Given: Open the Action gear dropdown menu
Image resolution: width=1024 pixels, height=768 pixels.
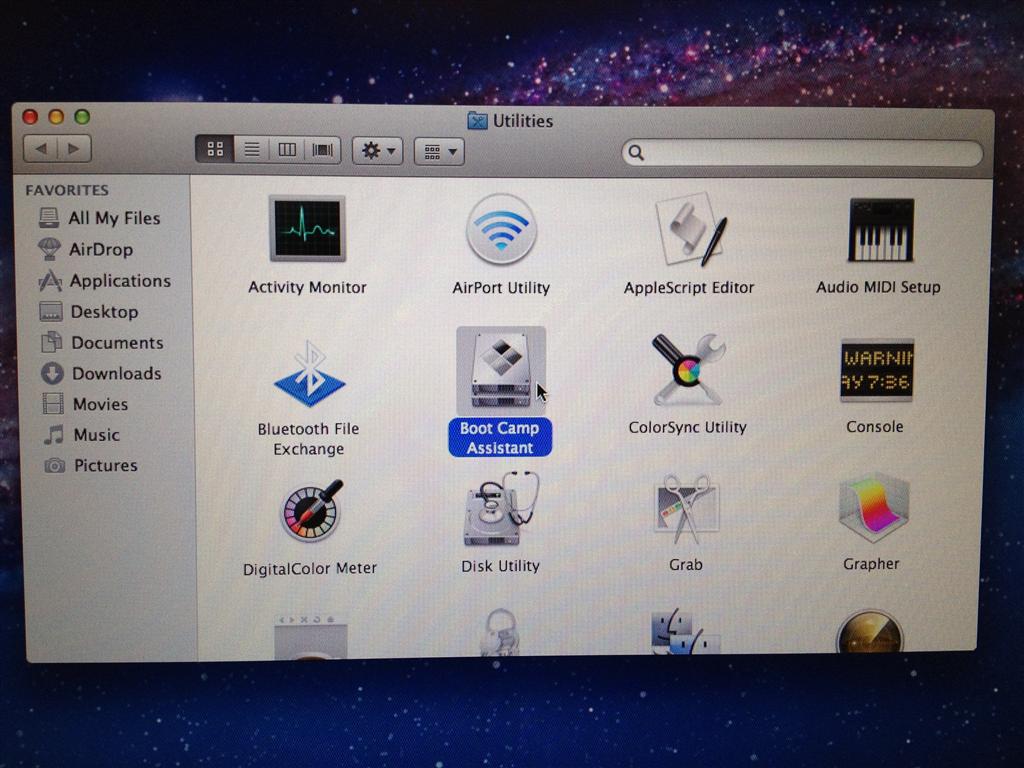Looking at the screenshot, I should (377, 151).
